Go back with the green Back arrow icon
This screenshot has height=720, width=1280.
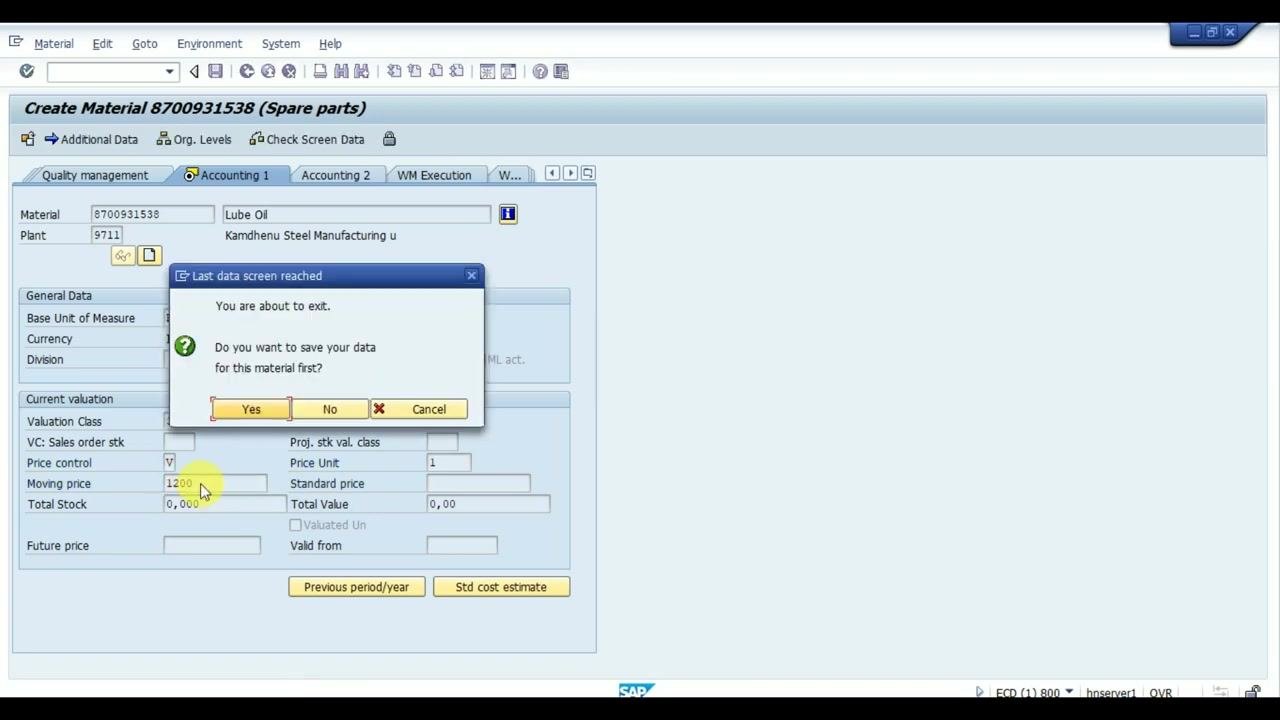(247, 71)
